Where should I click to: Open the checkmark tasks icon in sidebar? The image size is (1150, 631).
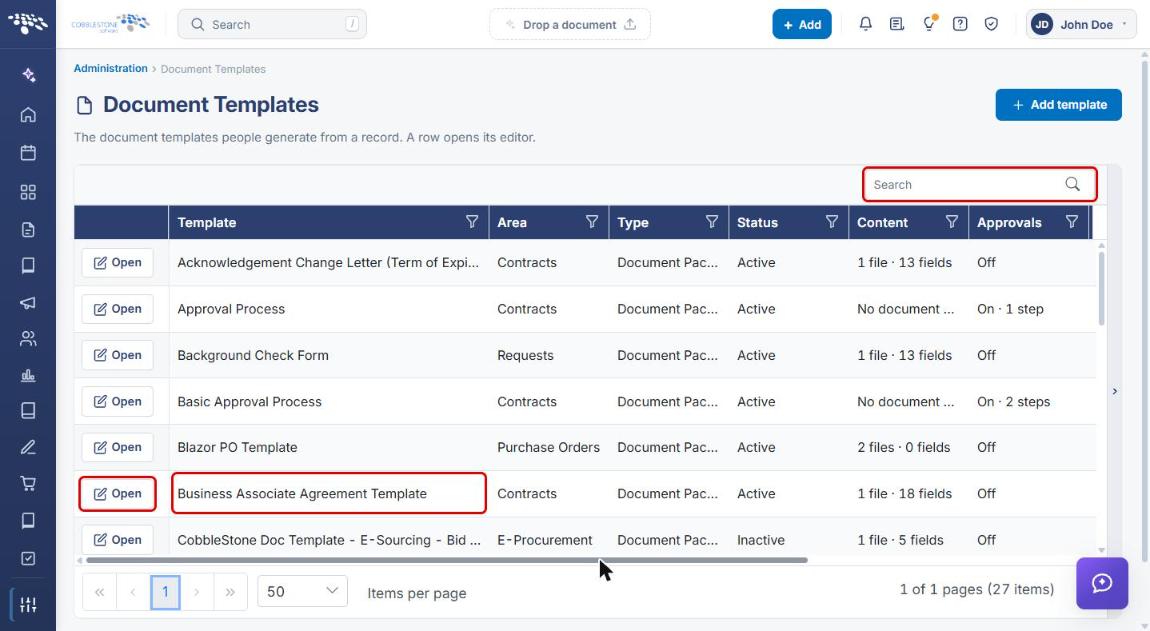tap(28, 558)
